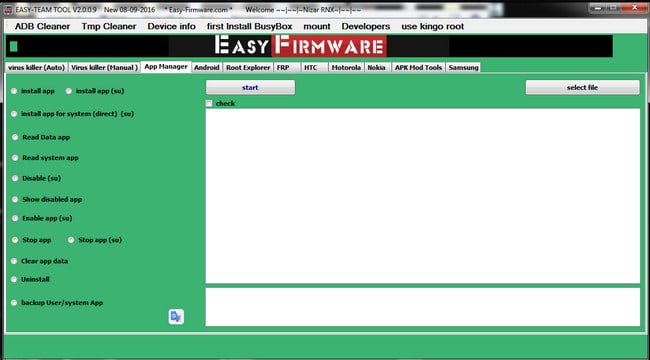Switch to virus killer (Auto) tab
The image size is (650, 360).
36,68
